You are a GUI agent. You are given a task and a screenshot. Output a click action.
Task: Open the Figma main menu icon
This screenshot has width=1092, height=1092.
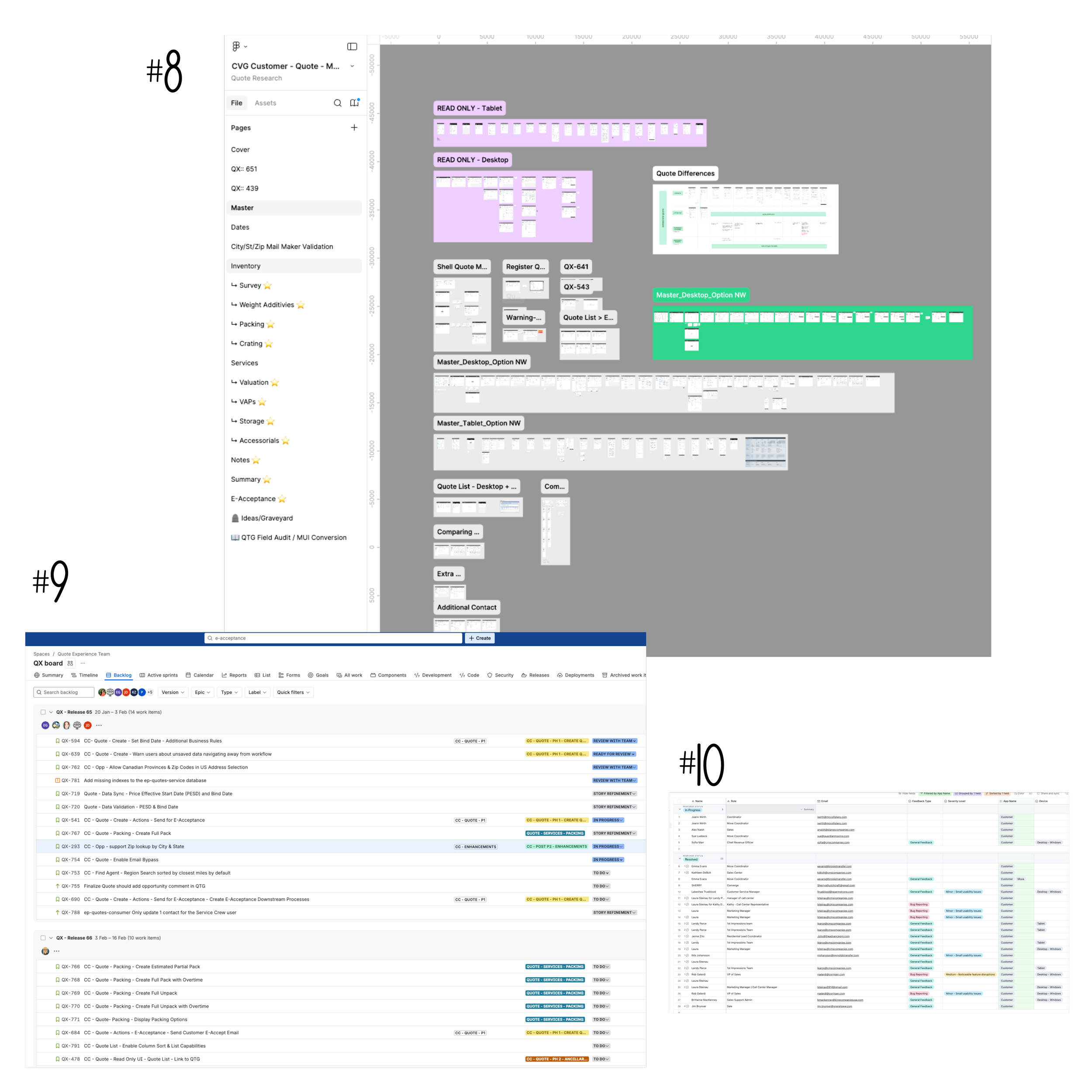[236, 46]
